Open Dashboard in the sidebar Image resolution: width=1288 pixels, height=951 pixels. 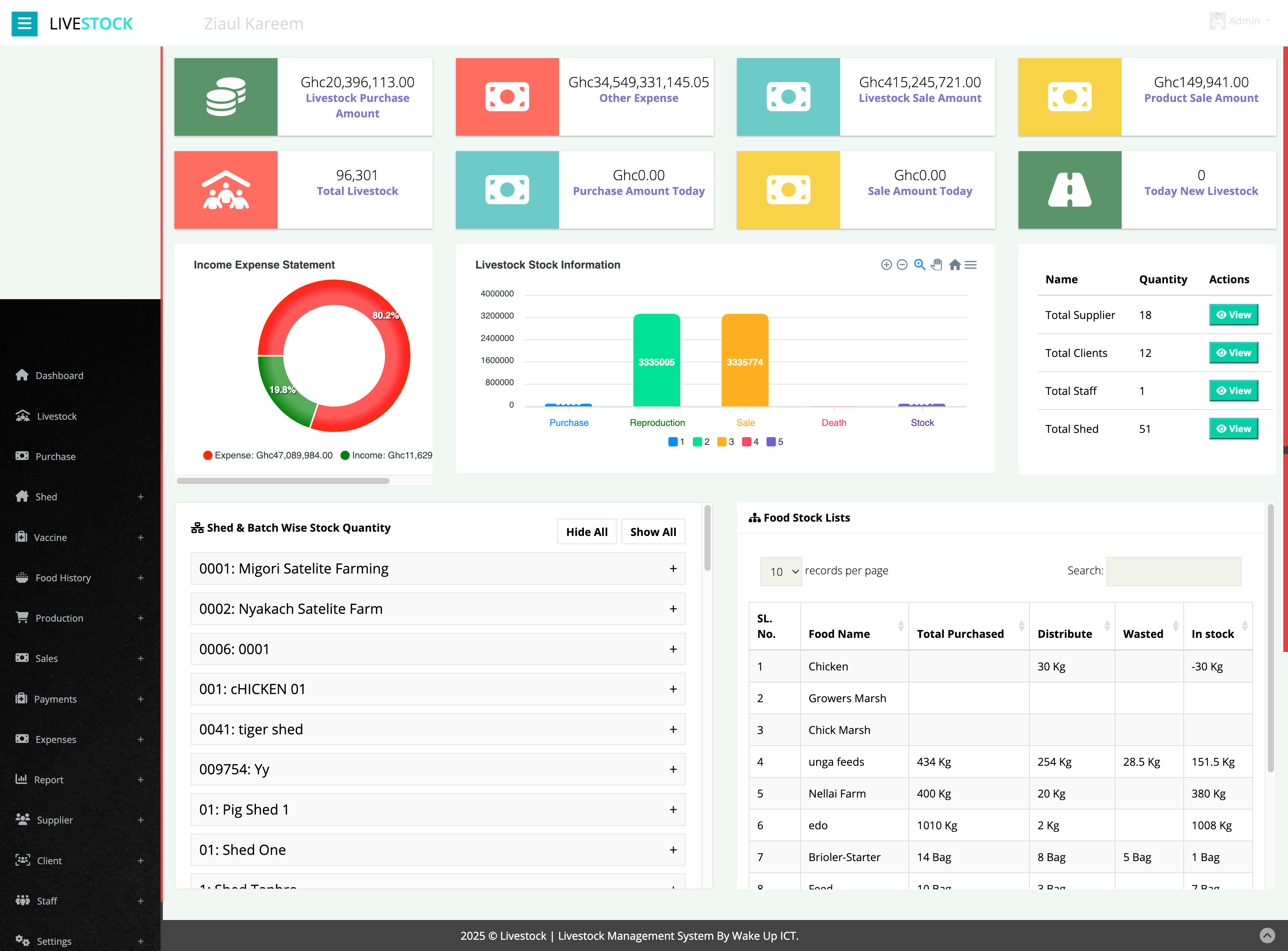point(59,376)
